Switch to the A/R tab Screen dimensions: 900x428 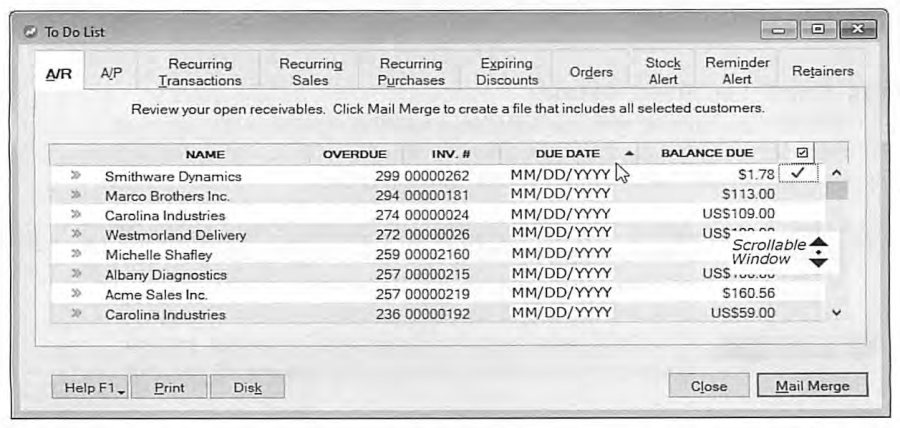59,73
